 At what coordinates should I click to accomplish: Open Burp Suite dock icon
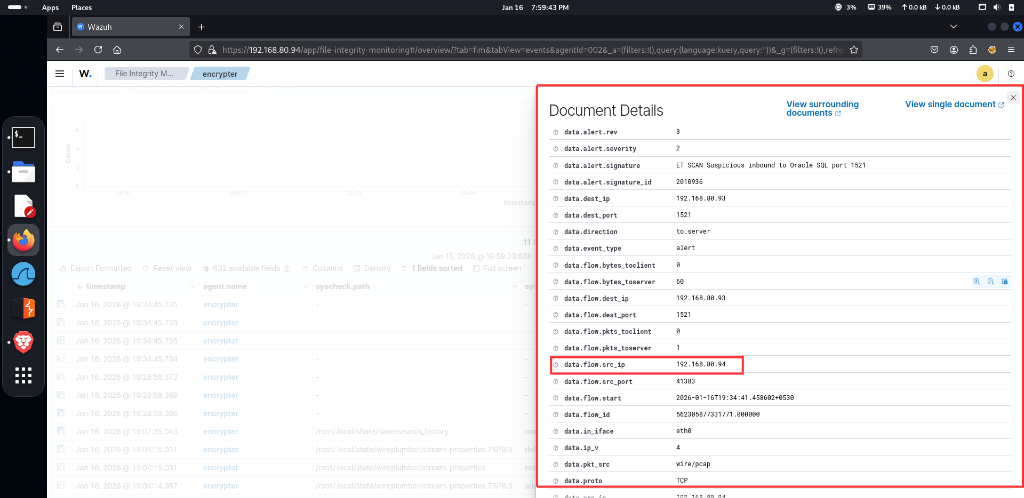[24, 308]
